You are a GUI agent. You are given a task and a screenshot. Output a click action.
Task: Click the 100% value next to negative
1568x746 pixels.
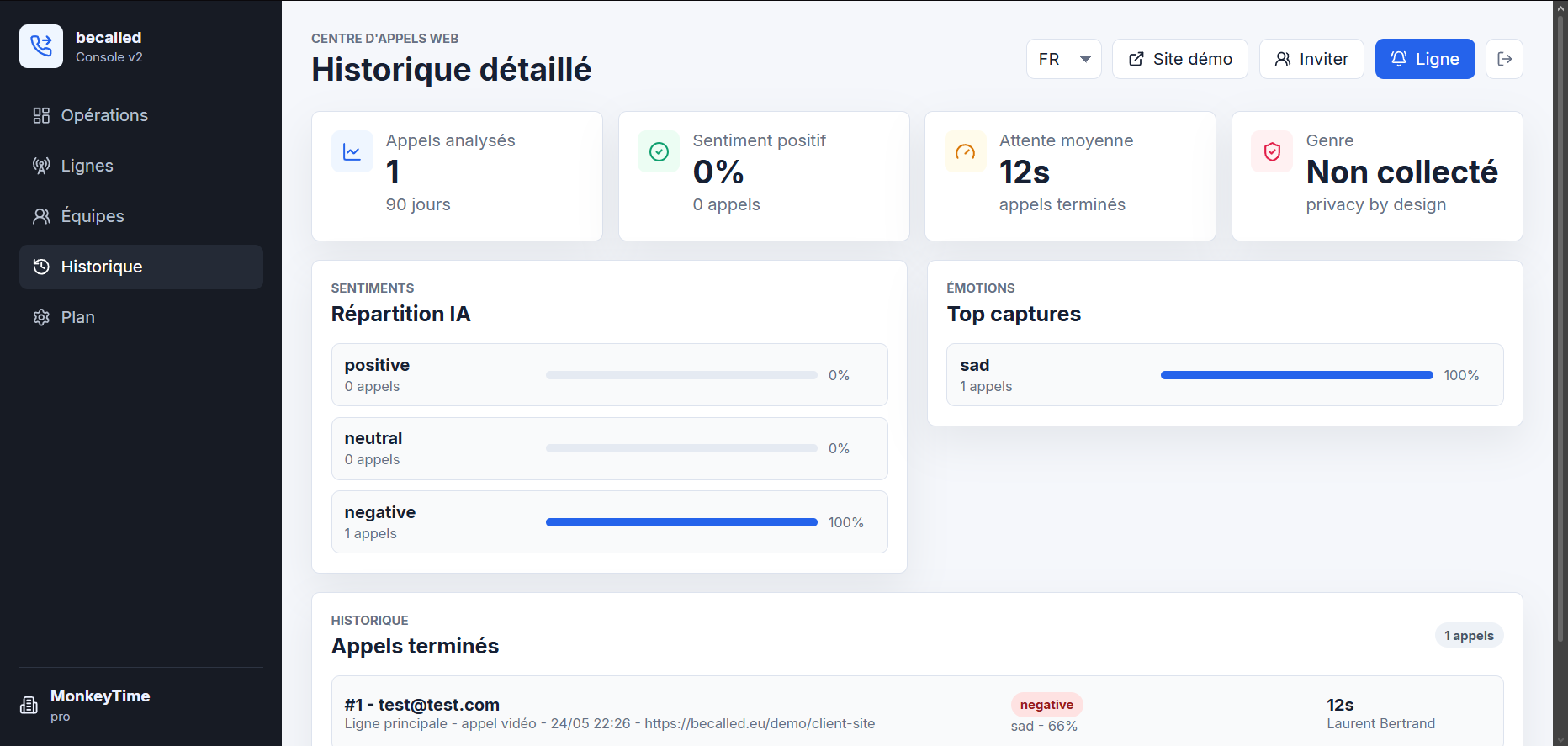pos(845,522)
